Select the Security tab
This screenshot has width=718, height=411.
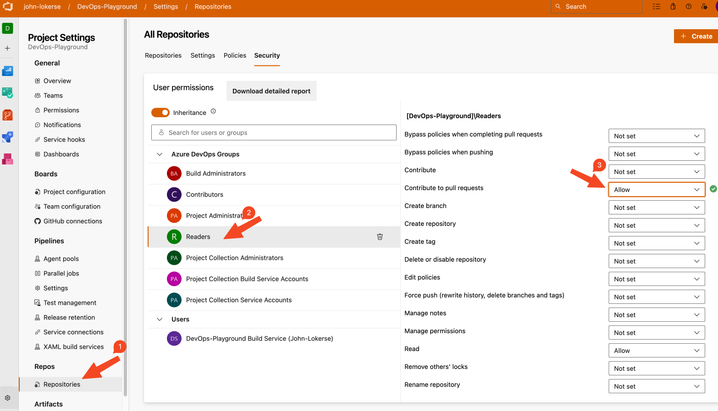[267, 55]
